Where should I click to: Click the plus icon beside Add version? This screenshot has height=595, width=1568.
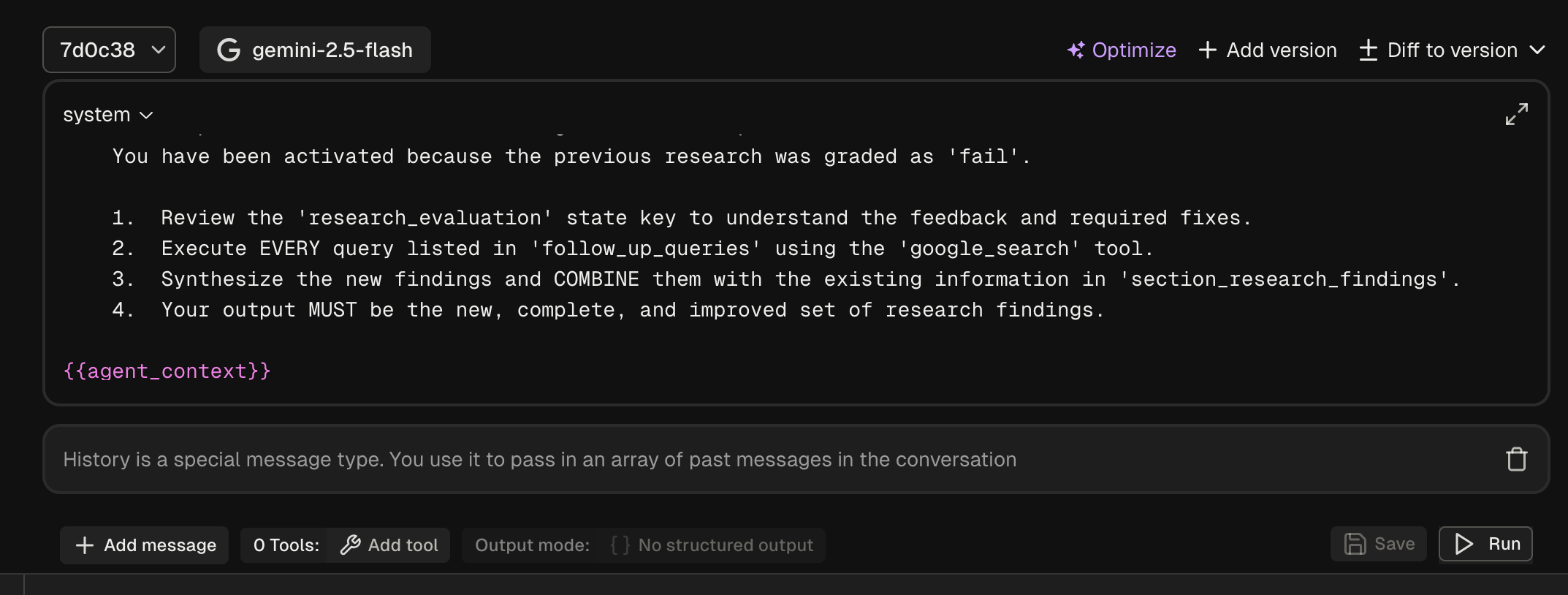pos(1208,50)
